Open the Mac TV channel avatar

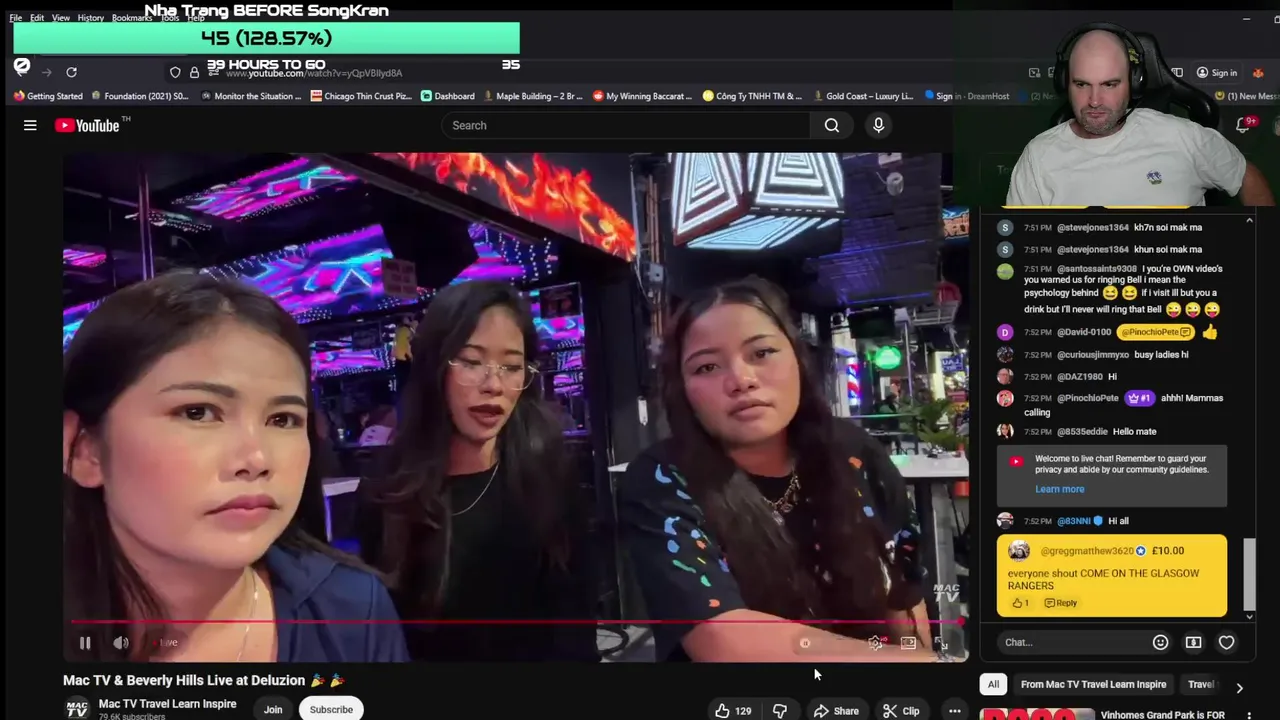(77, 709)
